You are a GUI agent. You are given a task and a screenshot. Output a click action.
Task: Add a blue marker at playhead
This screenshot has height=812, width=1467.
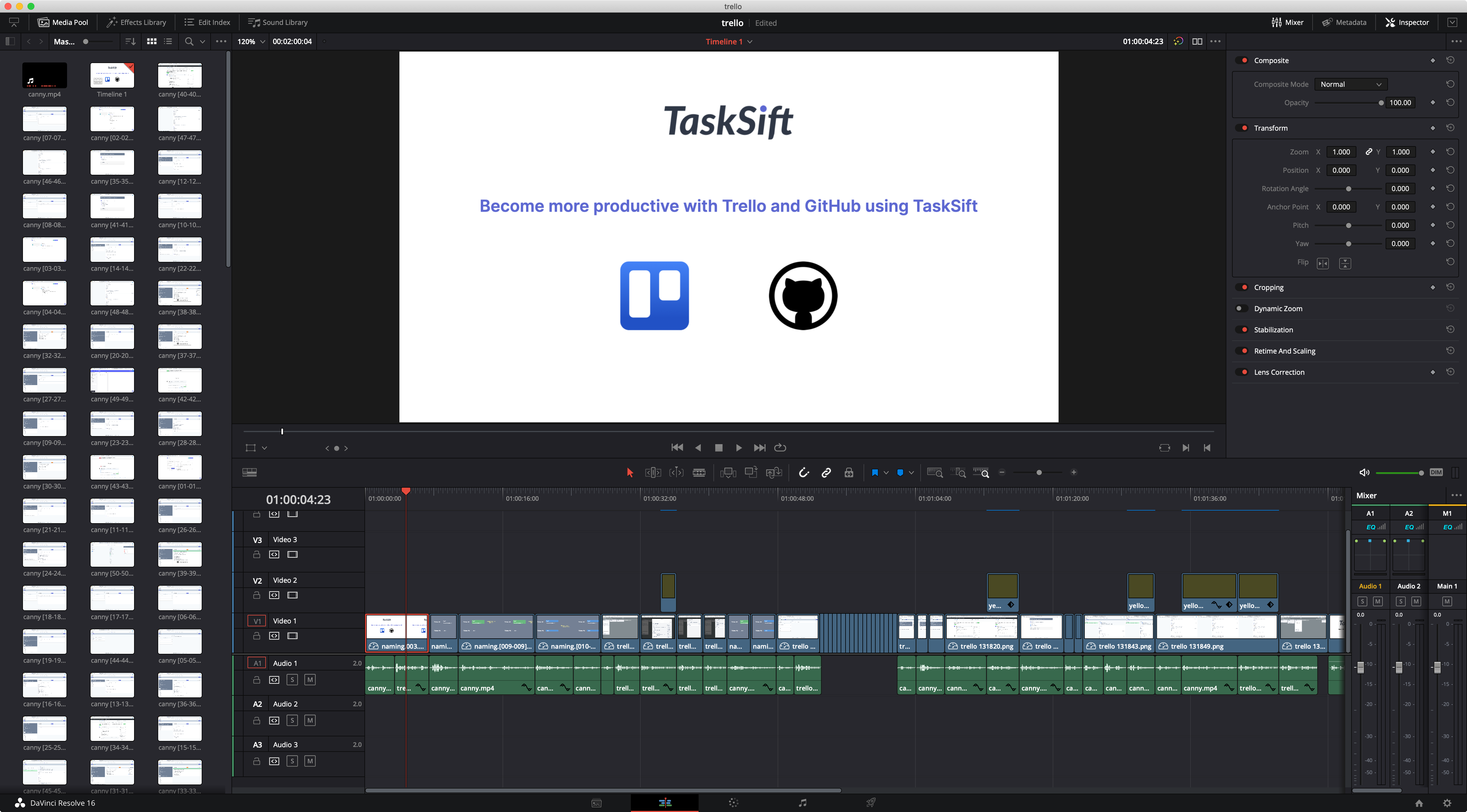[x=900, y=473]
